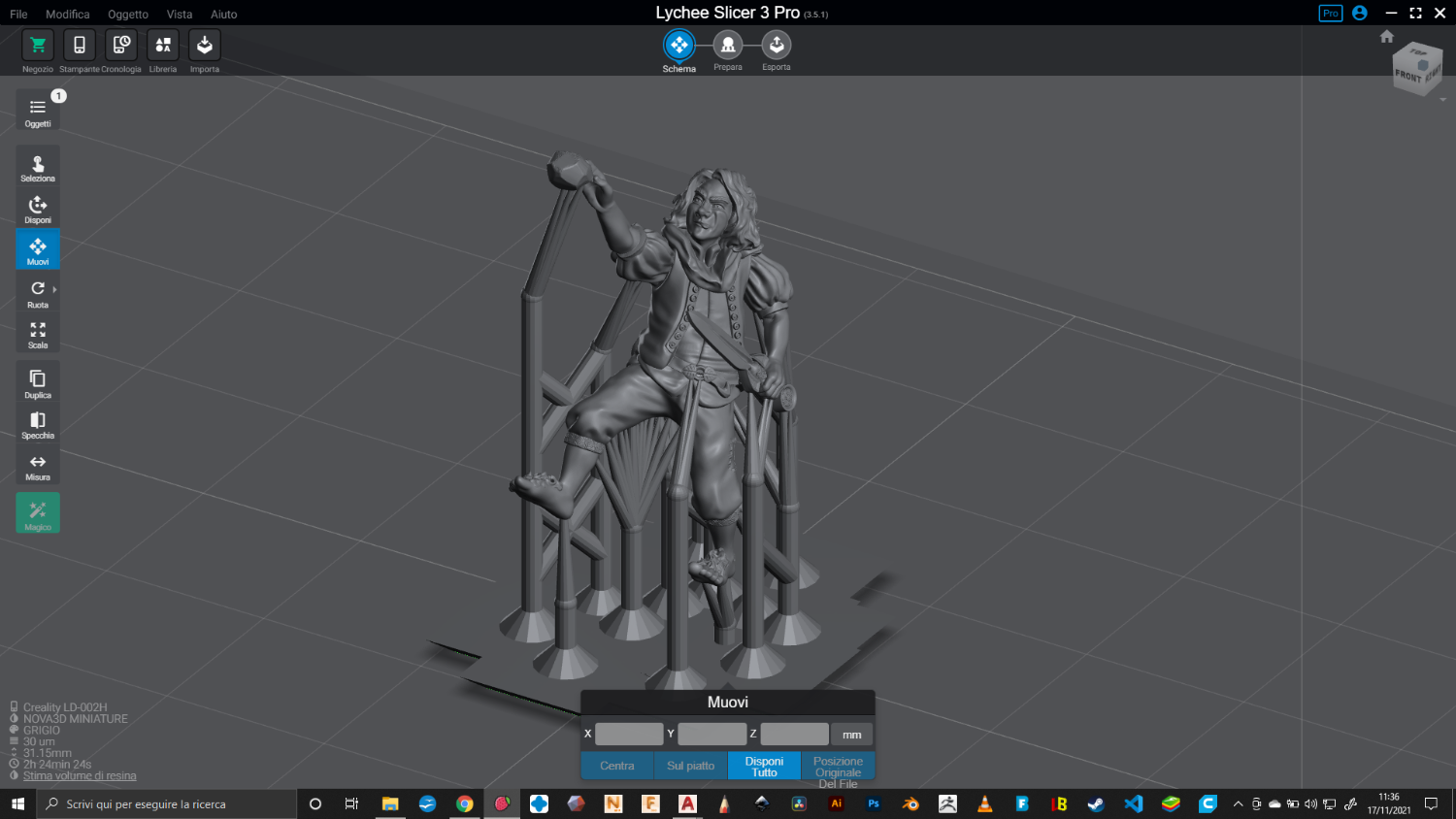Open the mm units dropdown
The width and height of the screenshot is (1456, 819).
(852, 735)
